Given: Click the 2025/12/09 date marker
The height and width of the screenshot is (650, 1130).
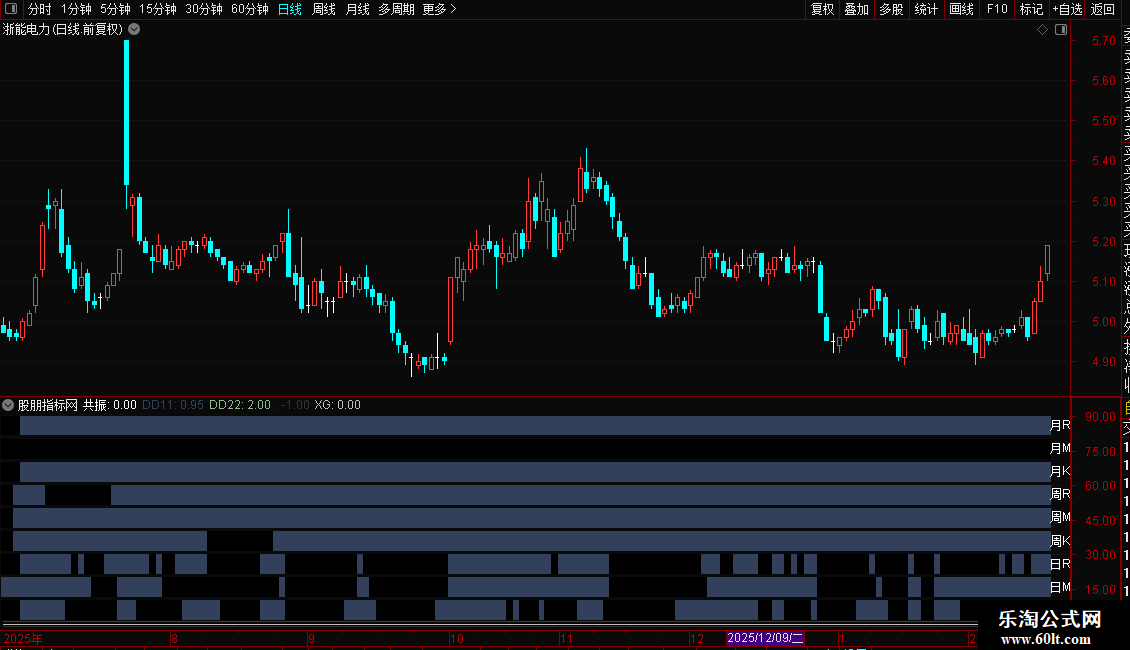Looking at the screenshot, I should click(765, 638).
